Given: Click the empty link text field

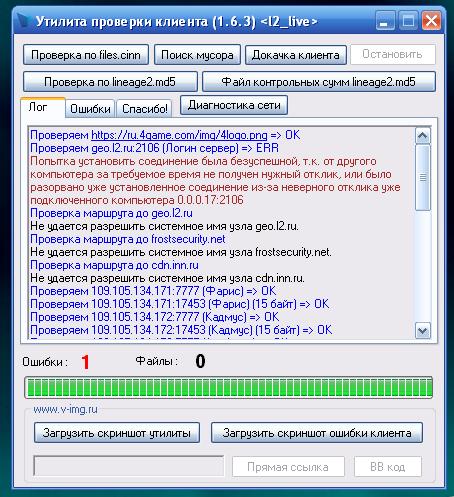Looking at the screenshot, I should click(x=129, y=466).
